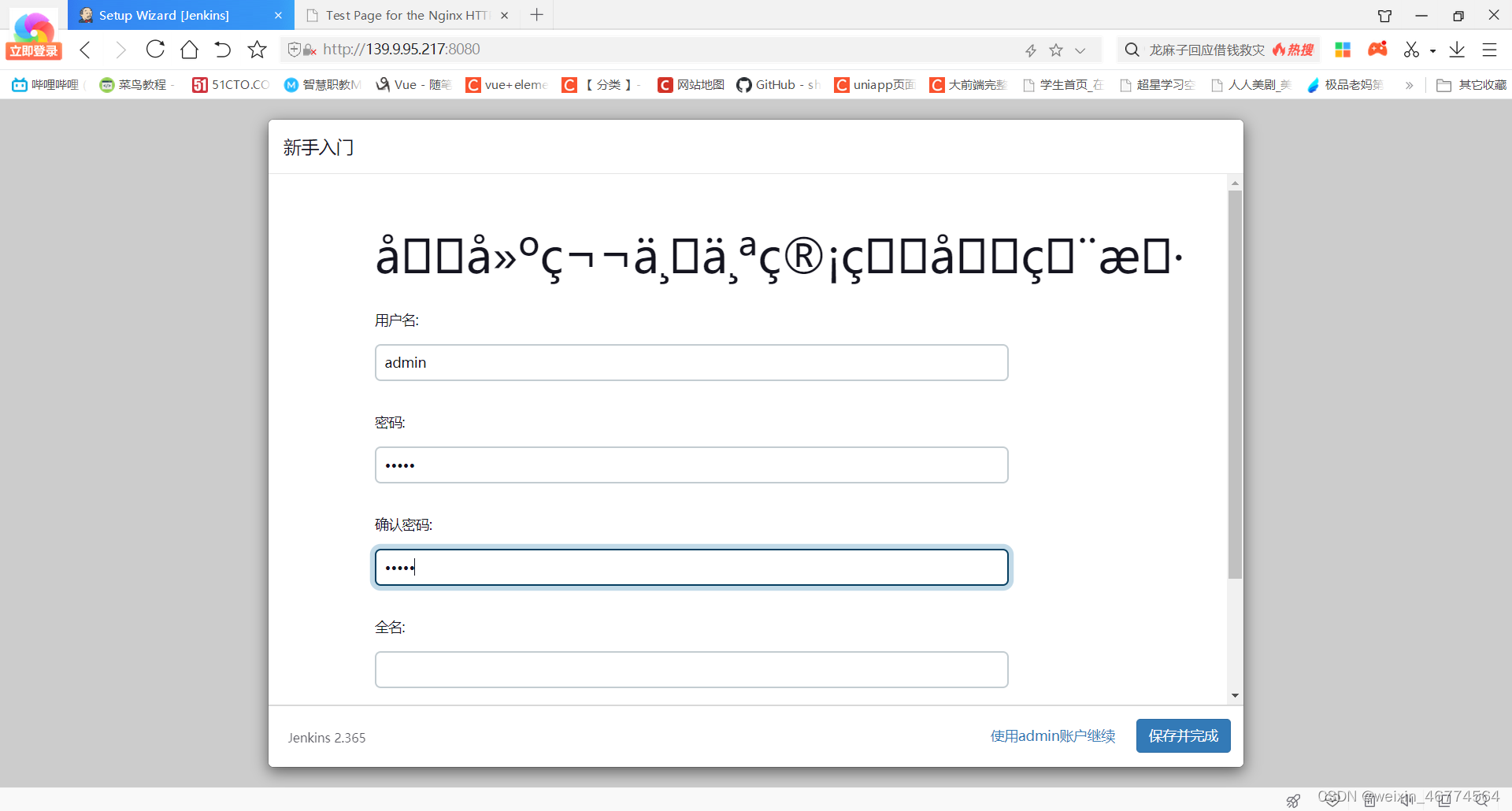Bookmark this page with the toolbar star
This screenshot has width=1512, height=811.
point(257,50)
